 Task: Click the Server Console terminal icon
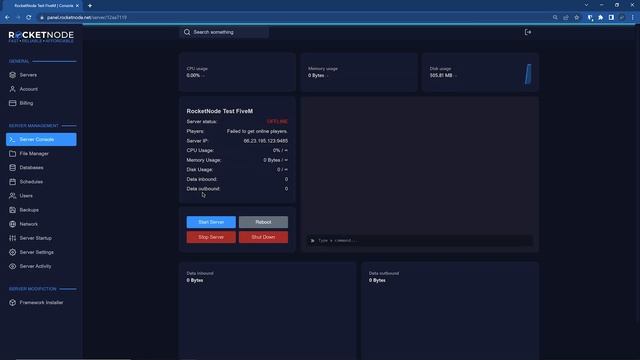pyautogui.click(x=13, y=140)
